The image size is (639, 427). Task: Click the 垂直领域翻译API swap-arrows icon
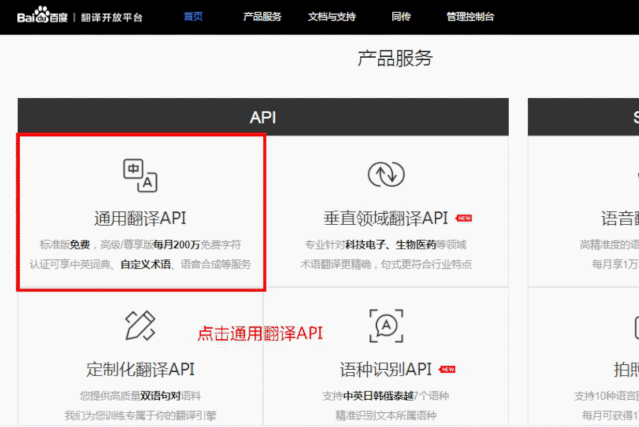pos(386,174)
